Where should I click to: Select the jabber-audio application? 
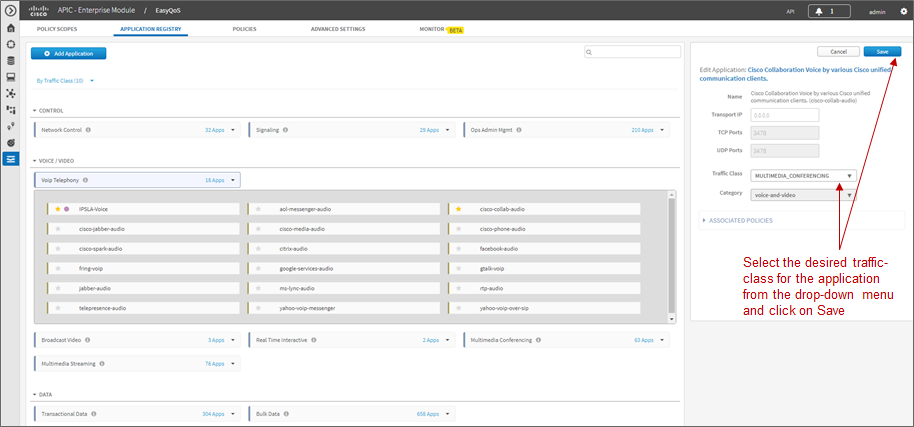click(143, 288)
